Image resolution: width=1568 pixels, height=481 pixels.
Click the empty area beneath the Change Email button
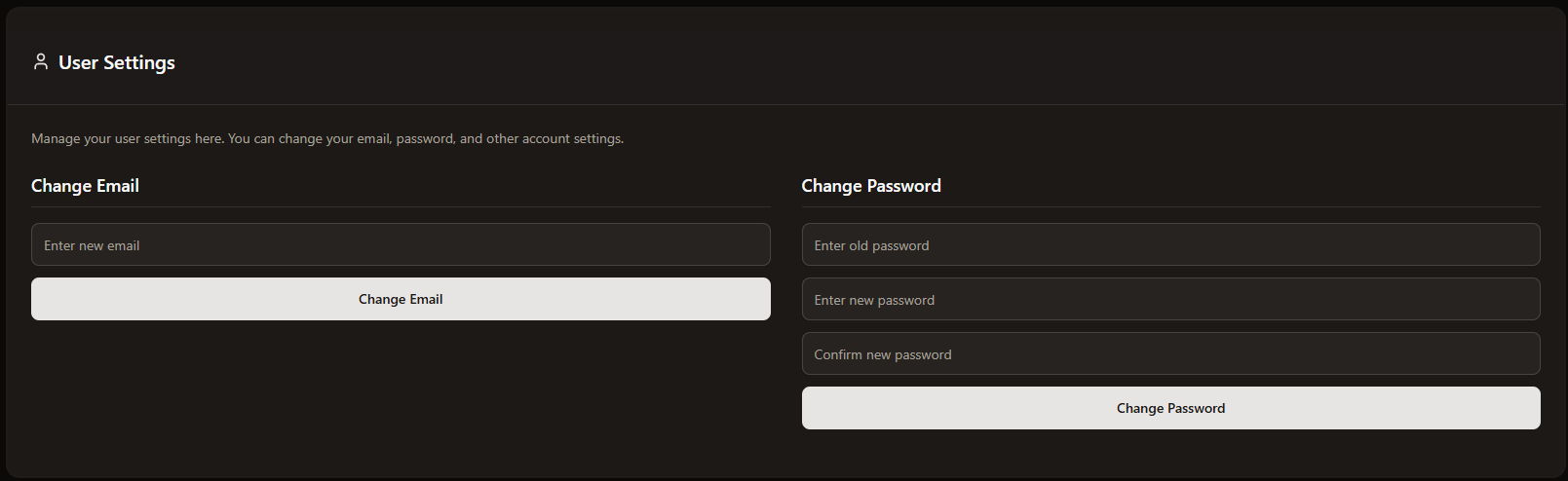401,389
